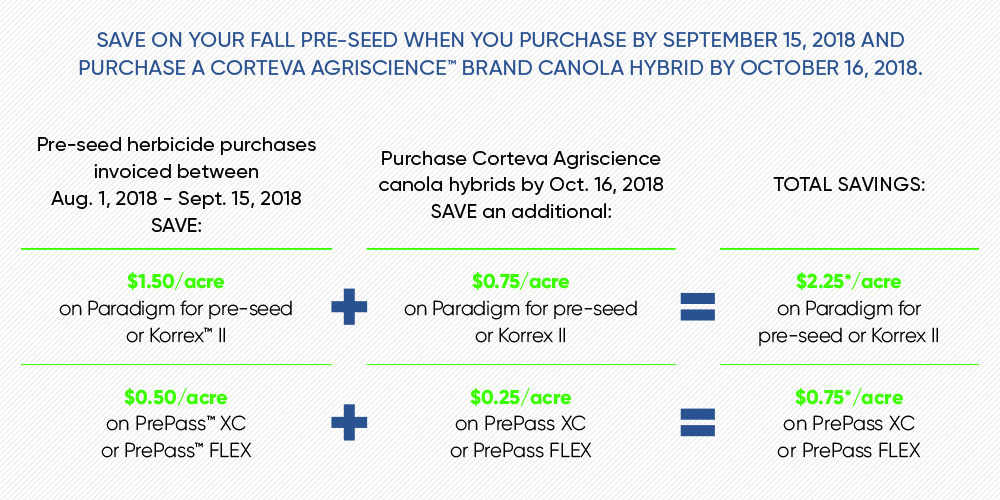1000x500 pixels.
Task: Click 'pre-seed or Korrex II' text under $2.25
Action: click(x=848, y=336)
